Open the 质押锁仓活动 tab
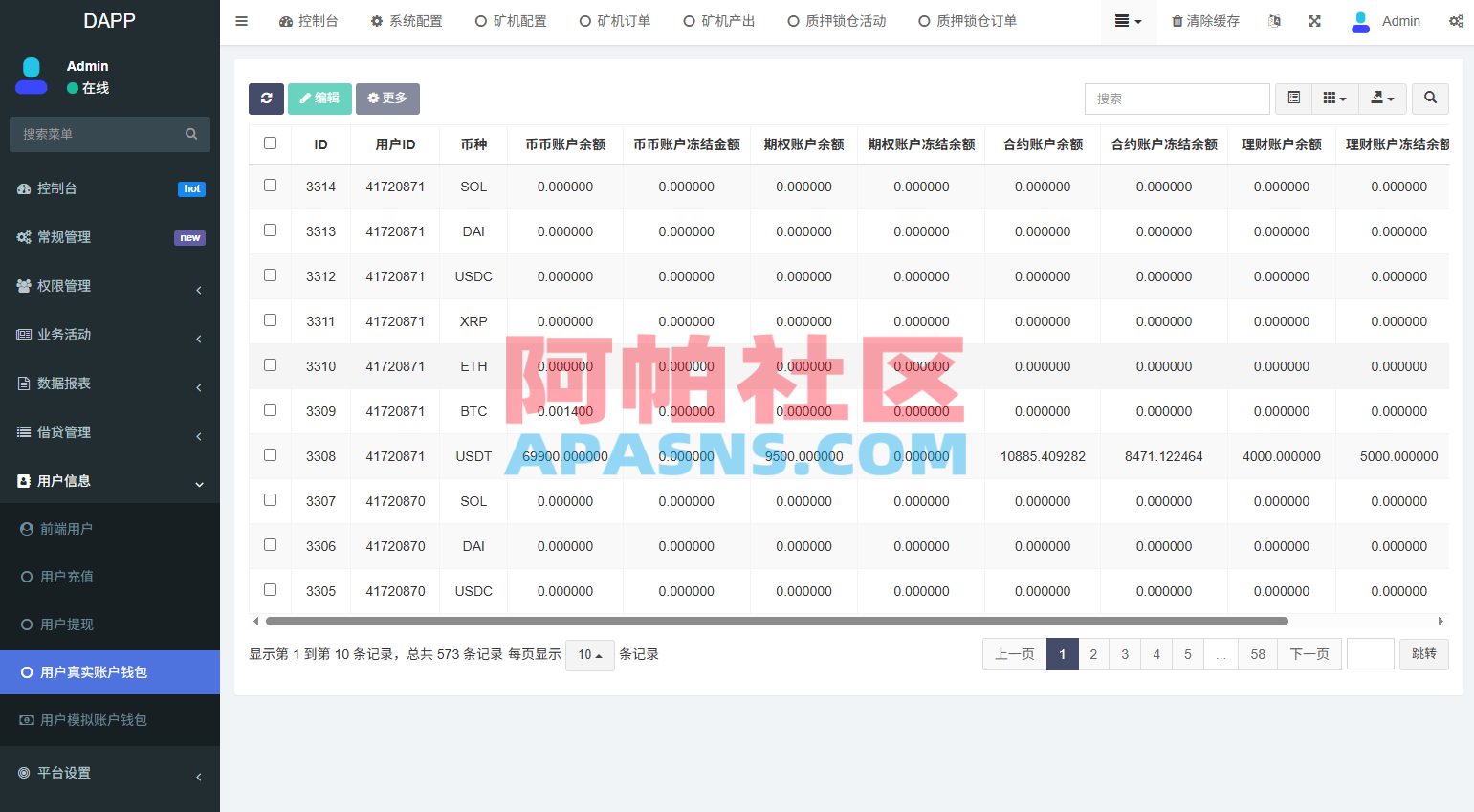This screenshot has width=1474, height=812. point(837,21)
